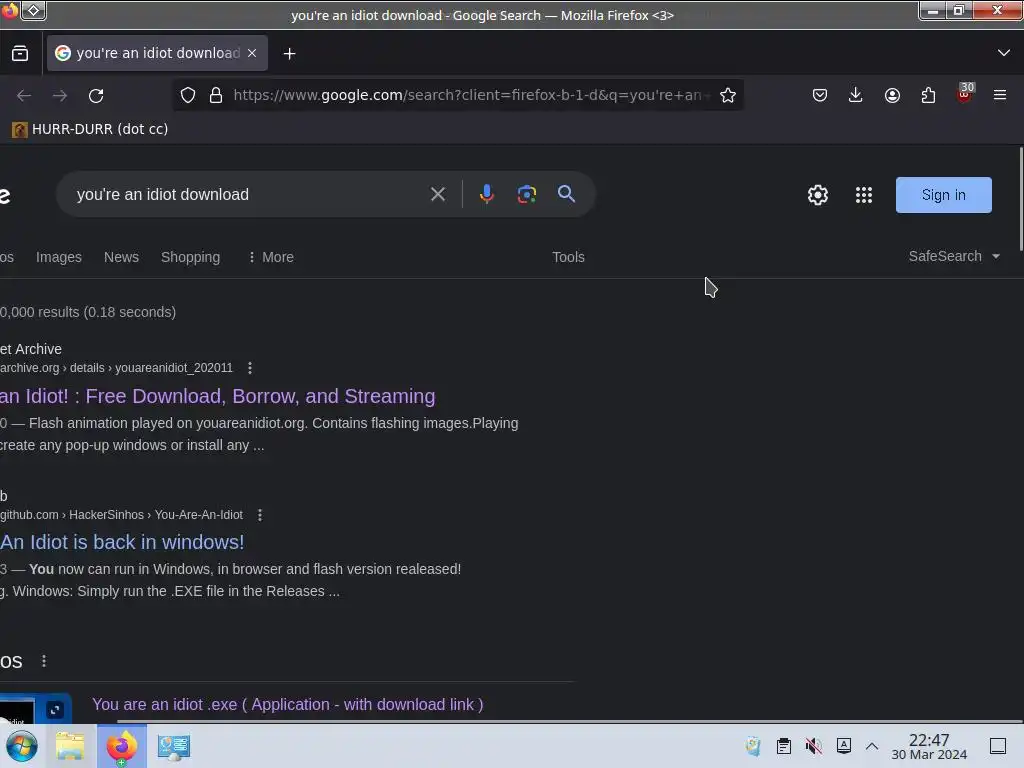The width and height of the screenshot is (1024, 768).
Task: Open three-dot menu for archive.org result
Action: (250, 368)
